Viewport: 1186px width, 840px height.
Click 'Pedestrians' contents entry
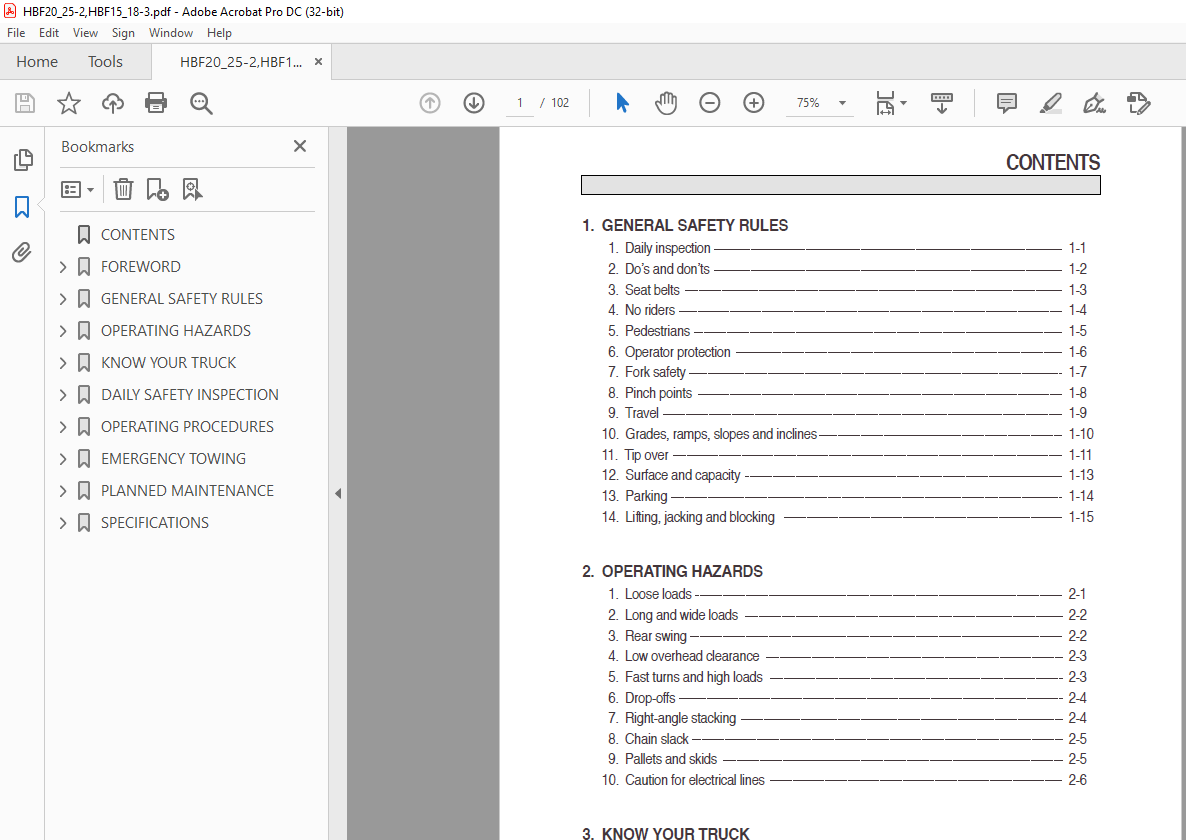(x=657, y=331)
